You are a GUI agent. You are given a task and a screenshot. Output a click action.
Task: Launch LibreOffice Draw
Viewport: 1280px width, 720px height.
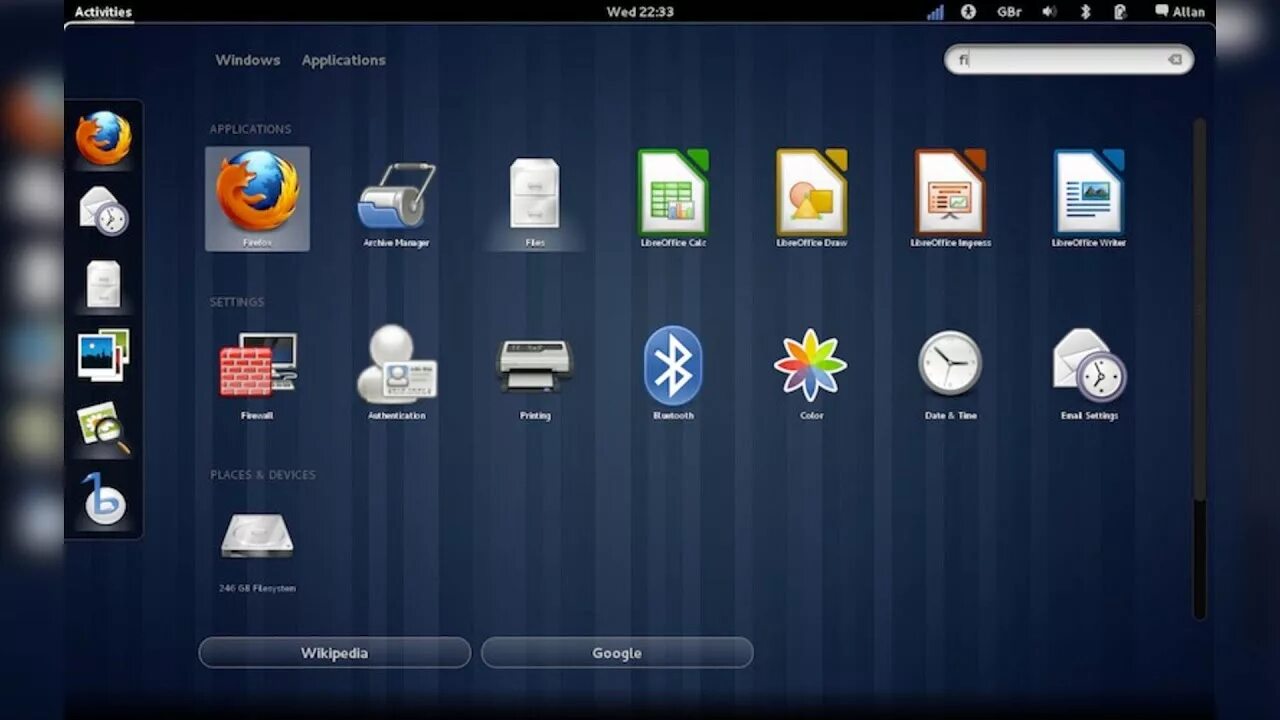812,199
